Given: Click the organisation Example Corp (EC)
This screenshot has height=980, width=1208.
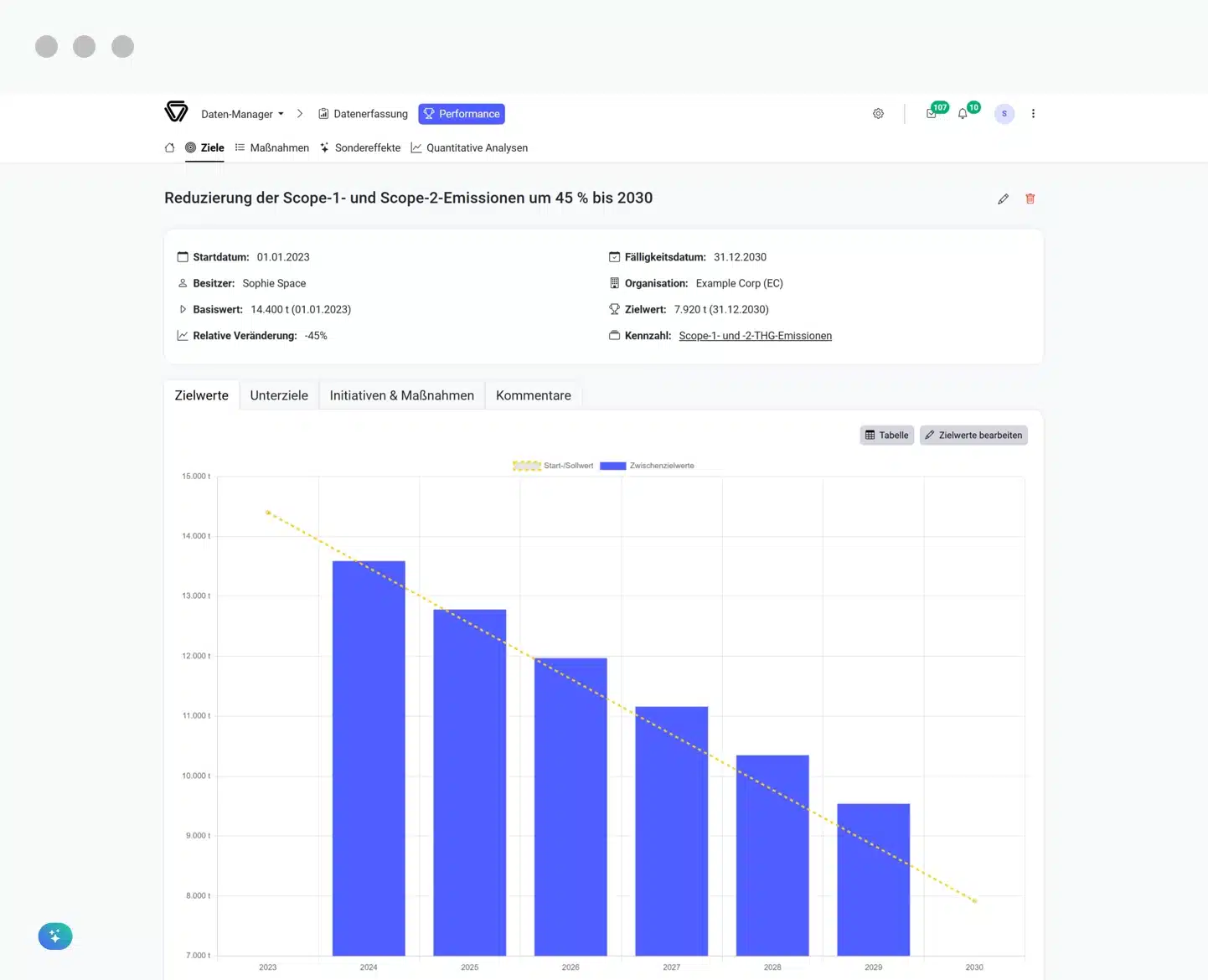Looking at the screenshot, I should coord(740,283).
